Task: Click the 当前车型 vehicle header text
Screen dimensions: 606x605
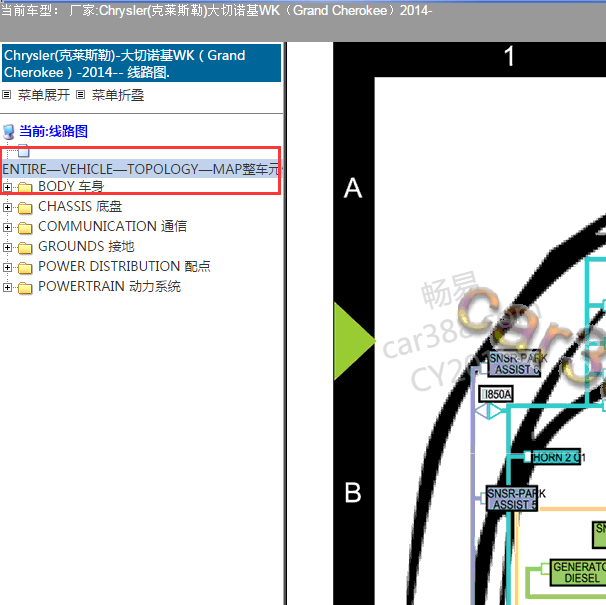Action: click(216, 10)
